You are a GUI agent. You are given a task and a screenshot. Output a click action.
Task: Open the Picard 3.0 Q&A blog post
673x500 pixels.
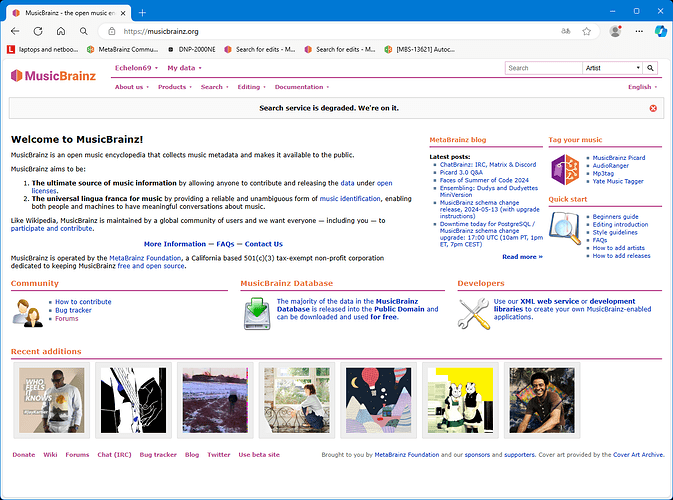click(x=461, y=172)
